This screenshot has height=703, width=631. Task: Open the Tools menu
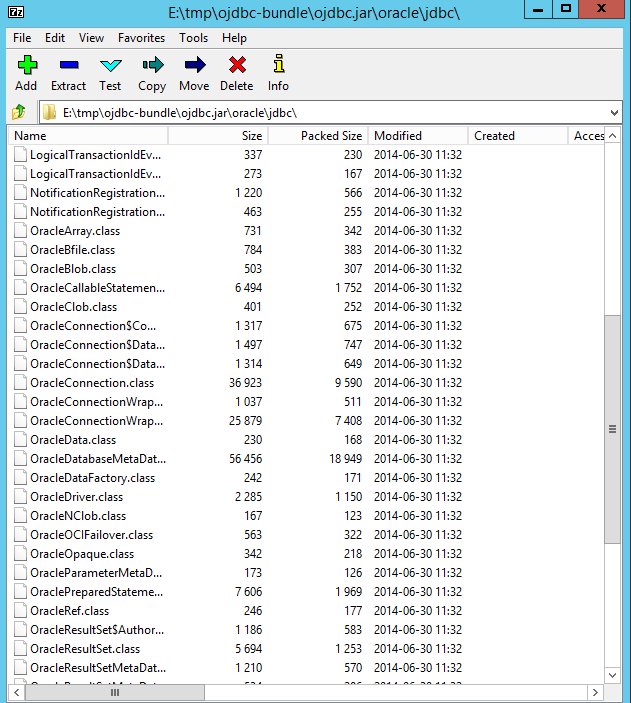pyautogui.click(x=193, y=38)
